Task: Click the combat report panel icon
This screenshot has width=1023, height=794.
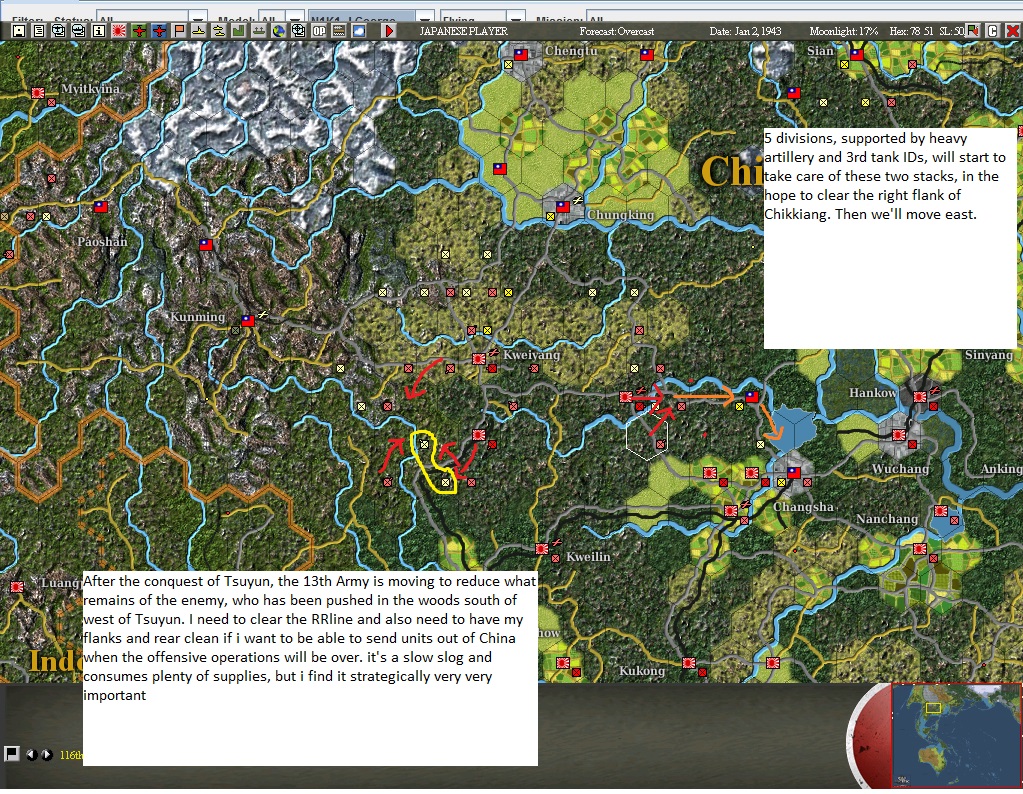Action: pyautogui.click(x=339, y=31)
